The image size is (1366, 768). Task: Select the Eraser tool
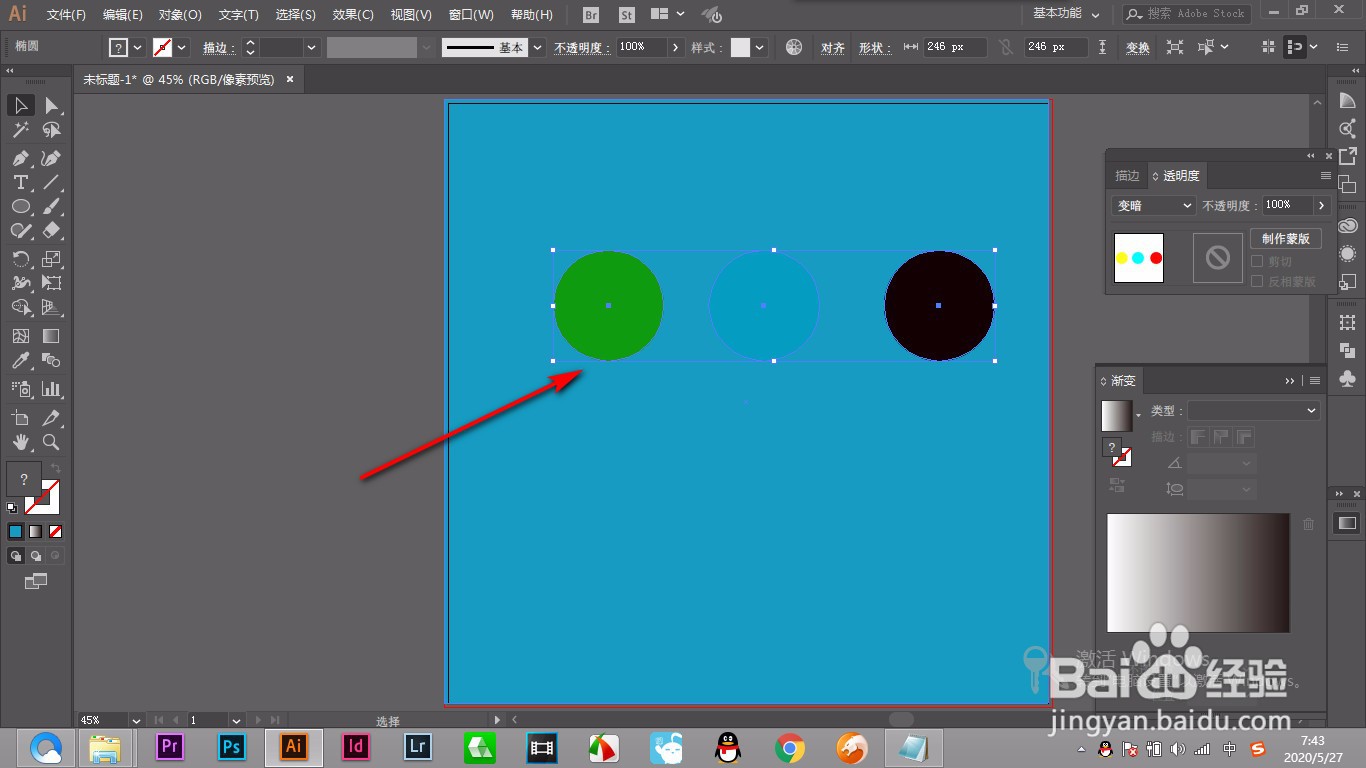[x=51, y=230]
